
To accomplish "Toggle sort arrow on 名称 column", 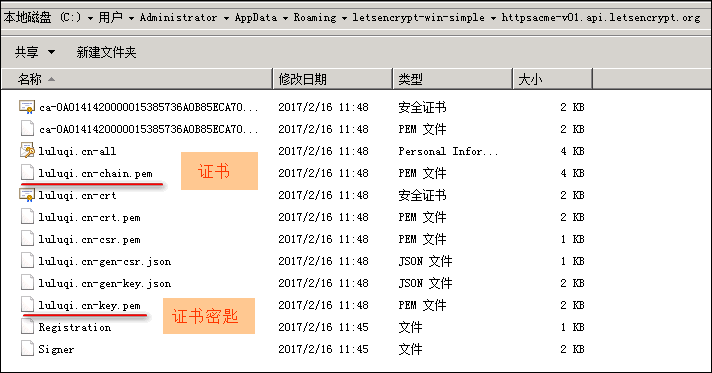I will coord(51,79).
